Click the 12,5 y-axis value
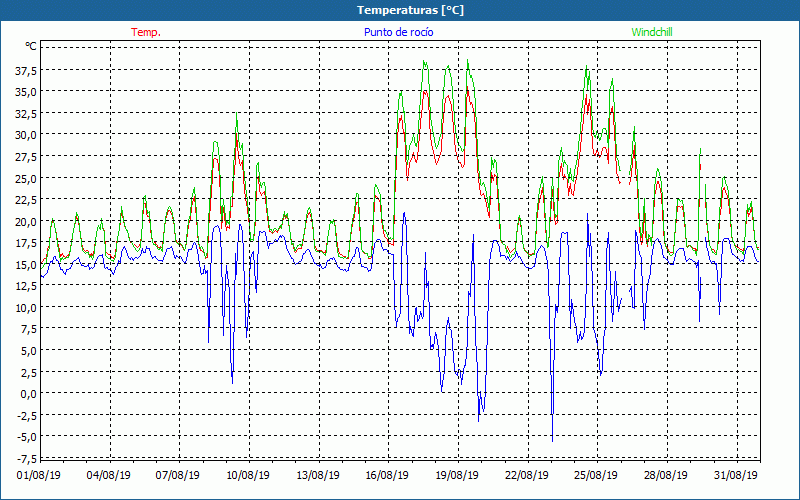The width and height of the screenshot is (800, 500). tap(26, 286)
